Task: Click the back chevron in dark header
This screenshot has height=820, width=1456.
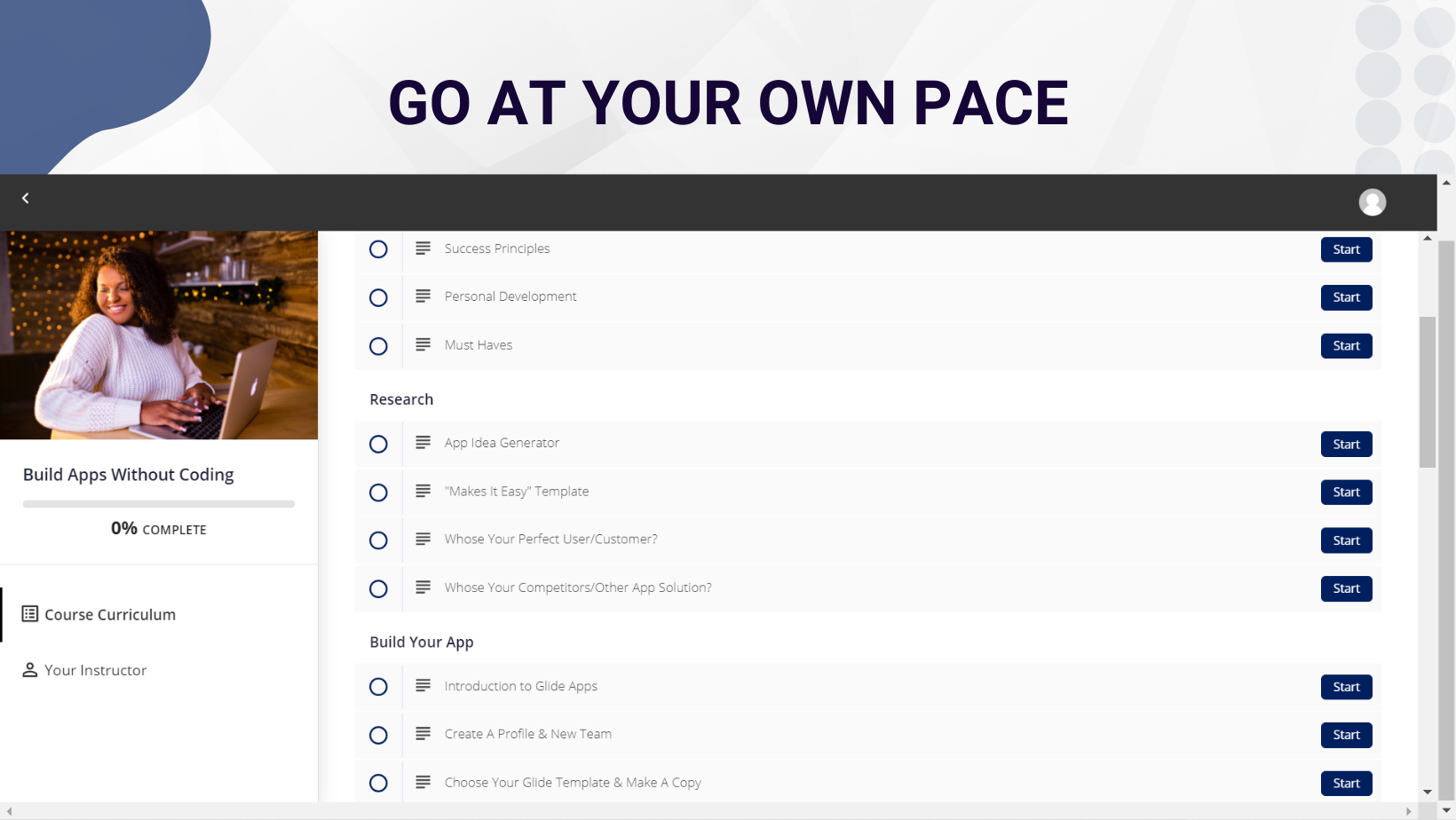Action: (26, 199)
